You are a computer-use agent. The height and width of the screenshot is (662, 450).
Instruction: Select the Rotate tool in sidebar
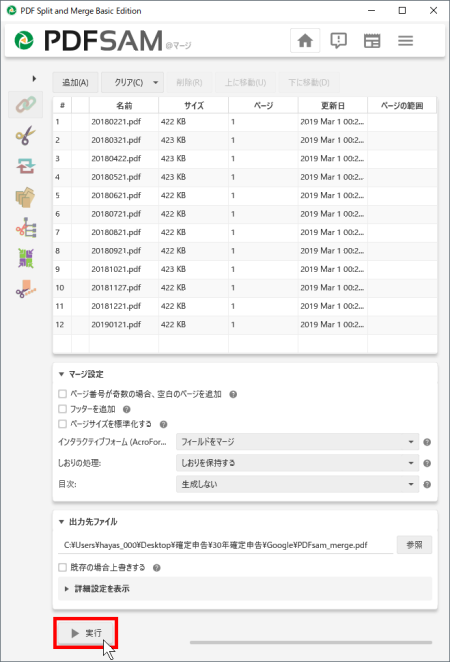(x=26, y=166)
